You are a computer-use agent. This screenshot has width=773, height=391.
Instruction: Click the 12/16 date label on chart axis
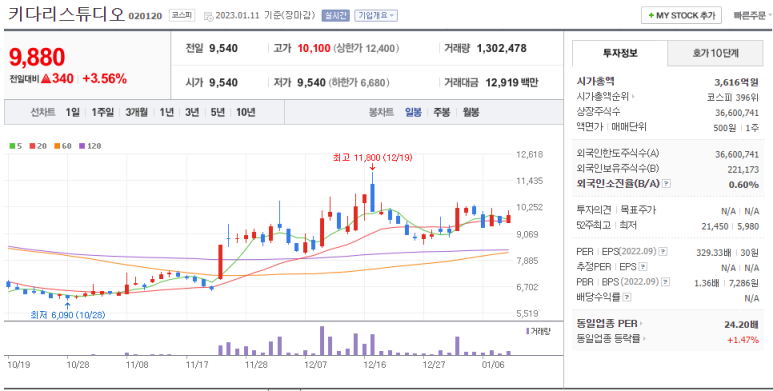click(x=374, y=364)
